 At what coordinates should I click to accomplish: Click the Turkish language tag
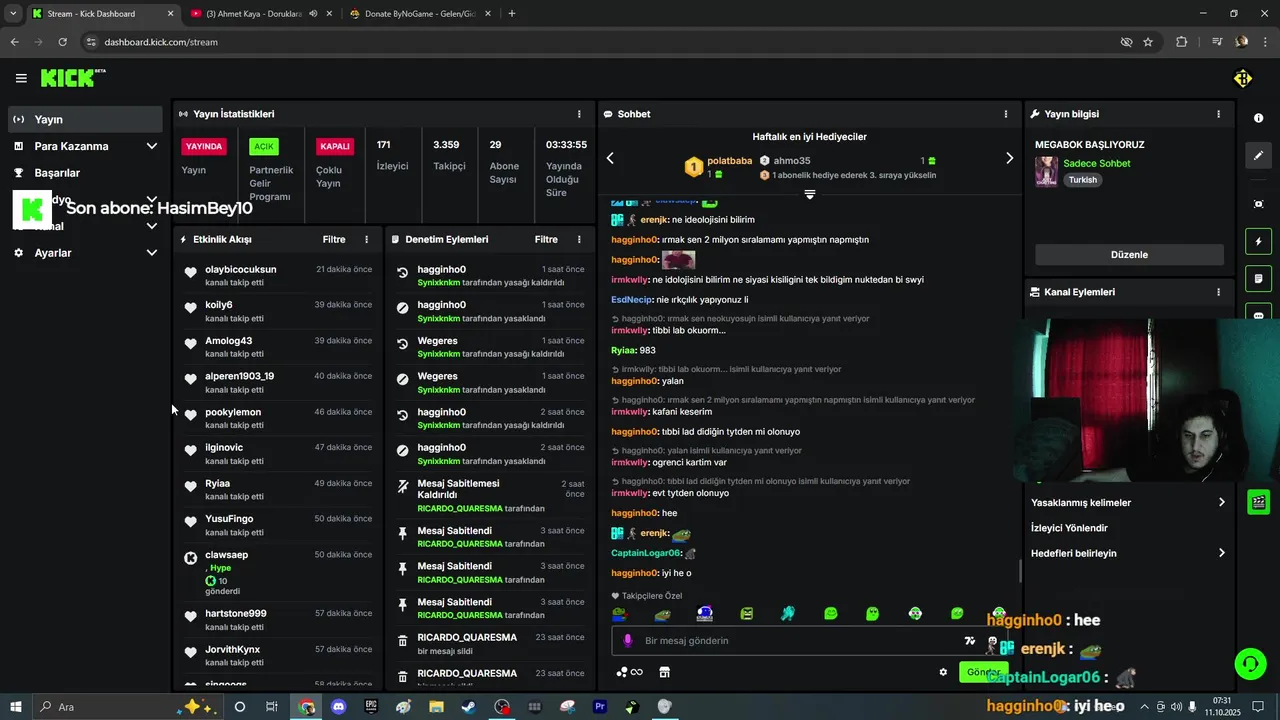[x=1082, y=180]
